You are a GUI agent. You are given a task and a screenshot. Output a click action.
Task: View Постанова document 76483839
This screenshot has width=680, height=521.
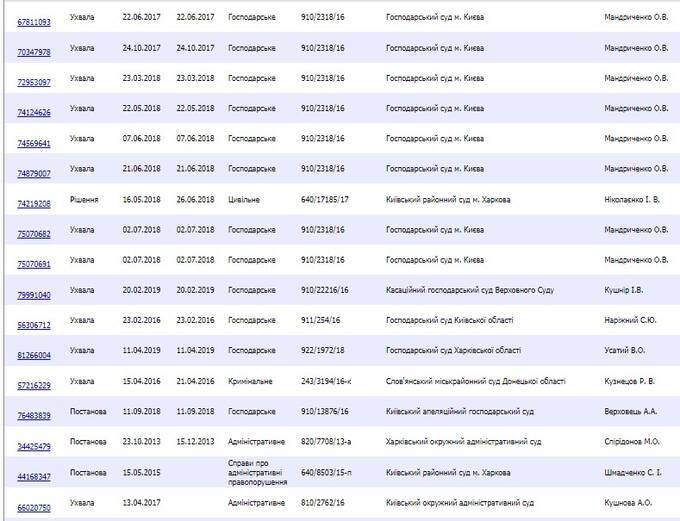34,416
